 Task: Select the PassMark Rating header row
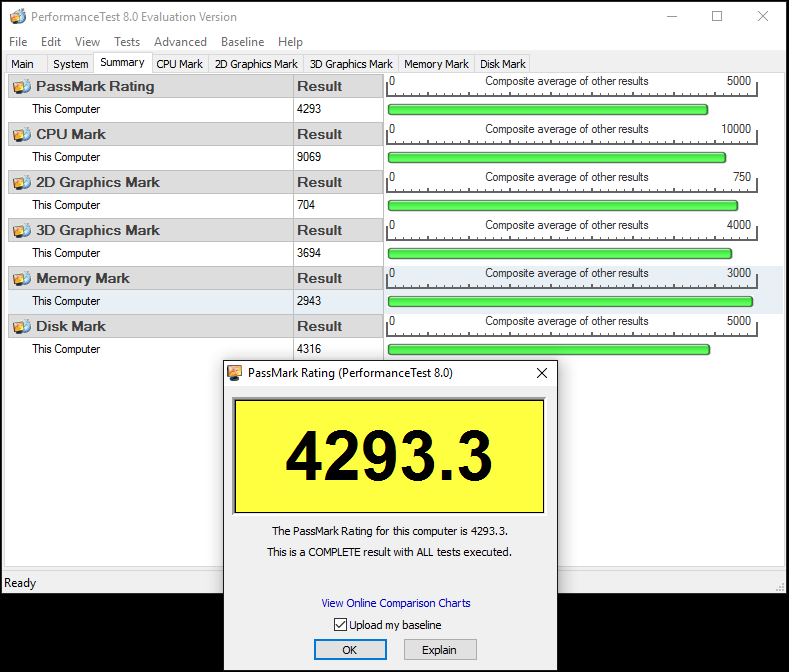[196, 86]
